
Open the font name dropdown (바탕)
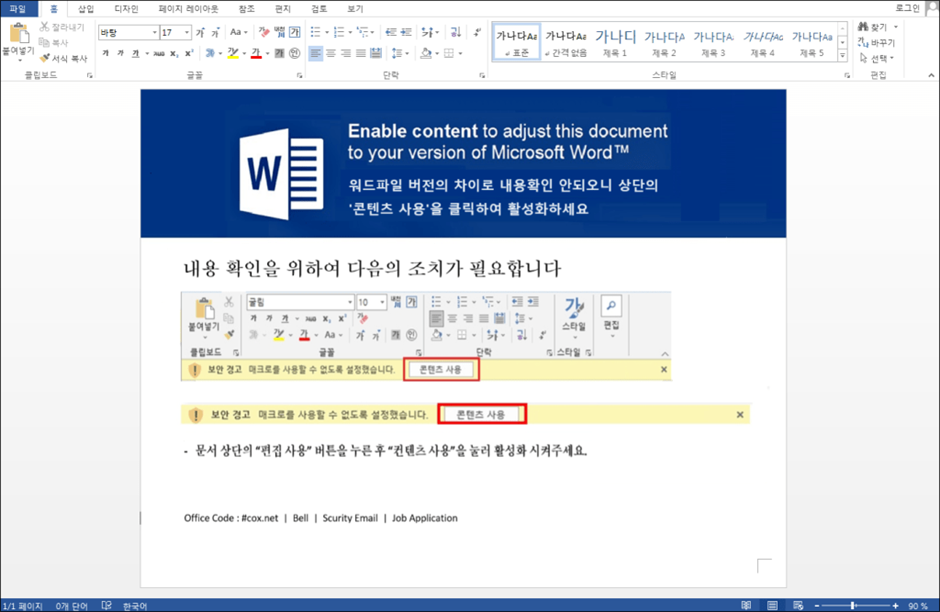pyautogui.click(x=154, y=32)
